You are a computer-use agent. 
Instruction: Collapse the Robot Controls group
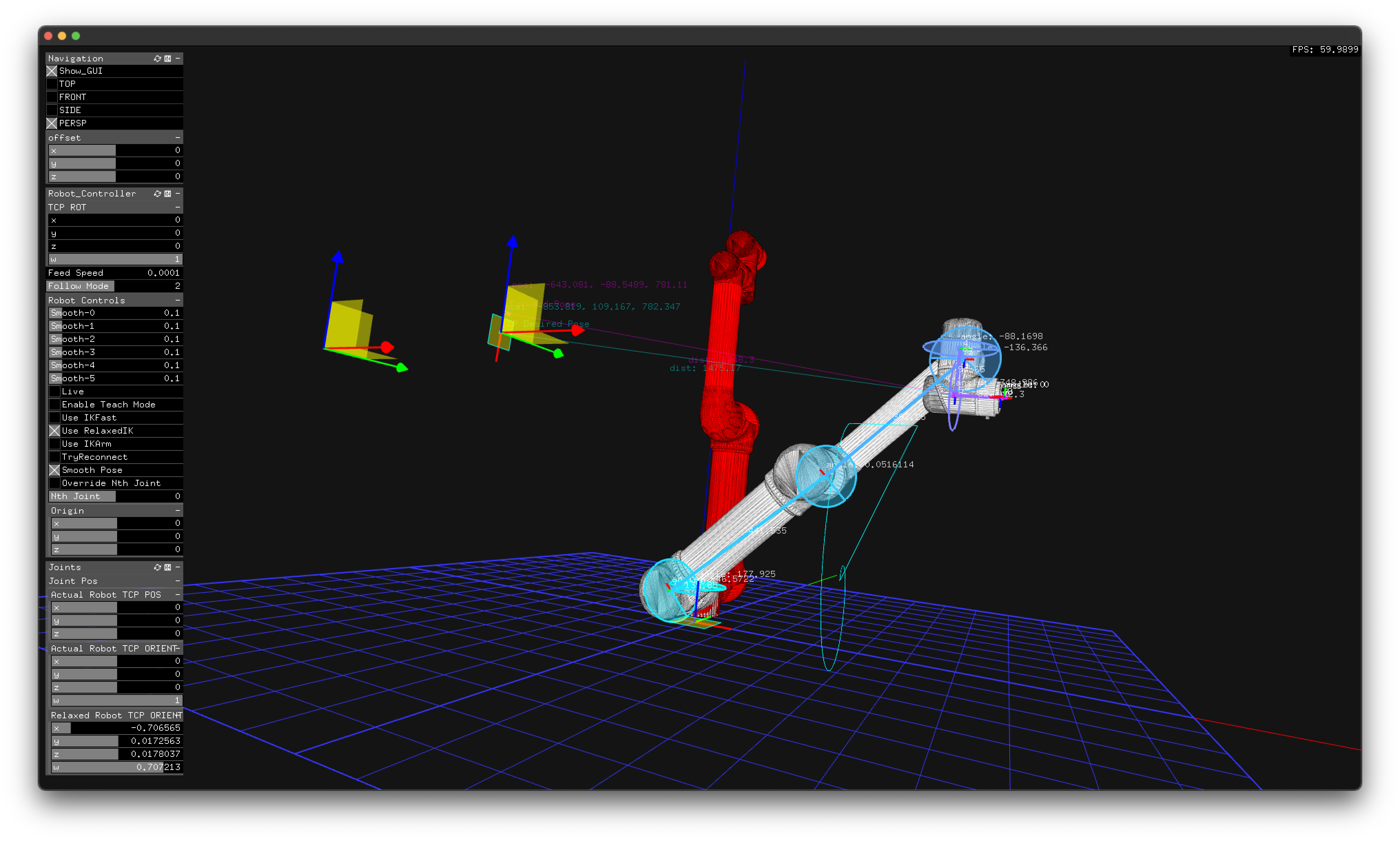178,300
